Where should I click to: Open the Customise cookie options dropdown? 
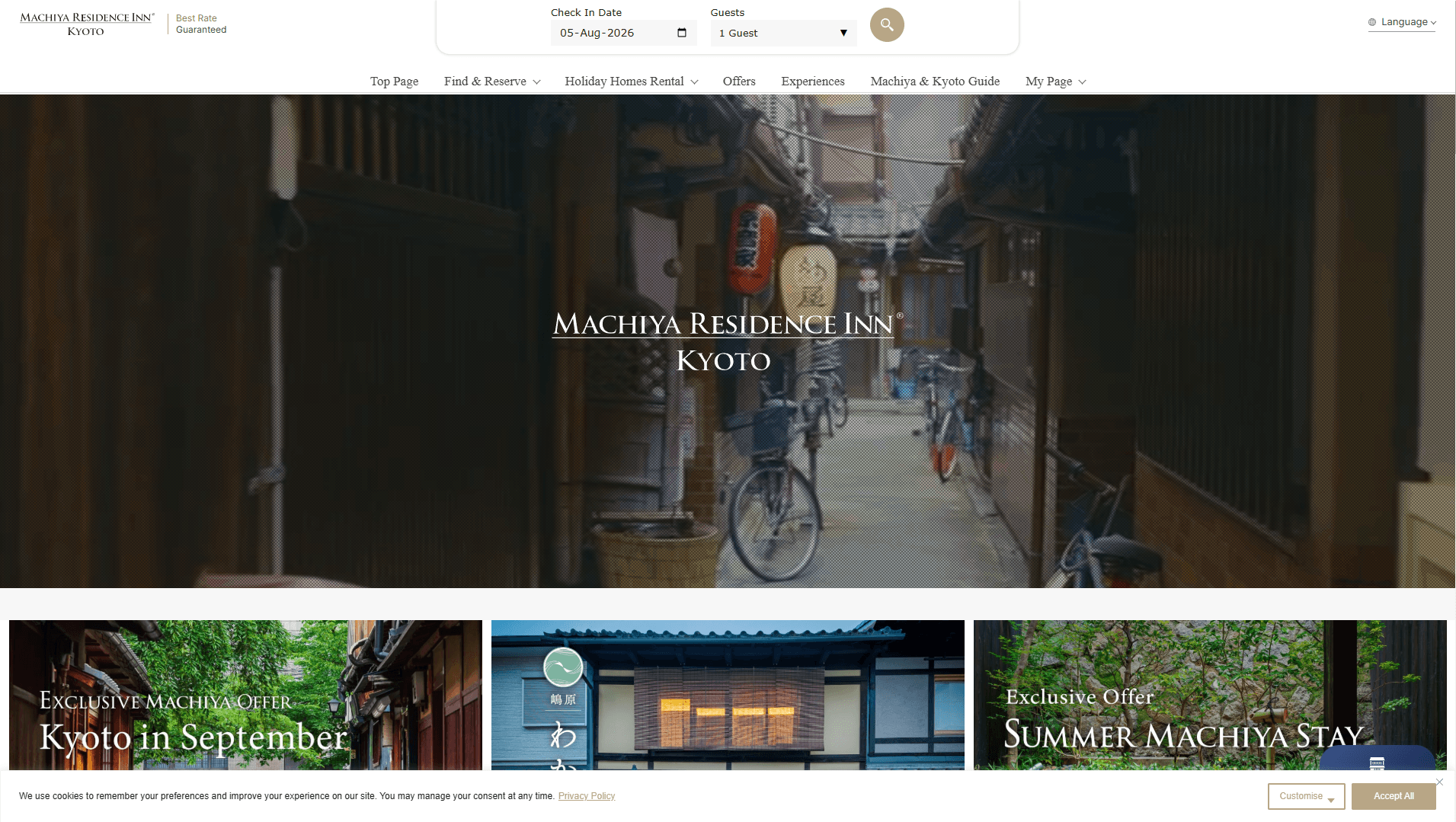1306,796
